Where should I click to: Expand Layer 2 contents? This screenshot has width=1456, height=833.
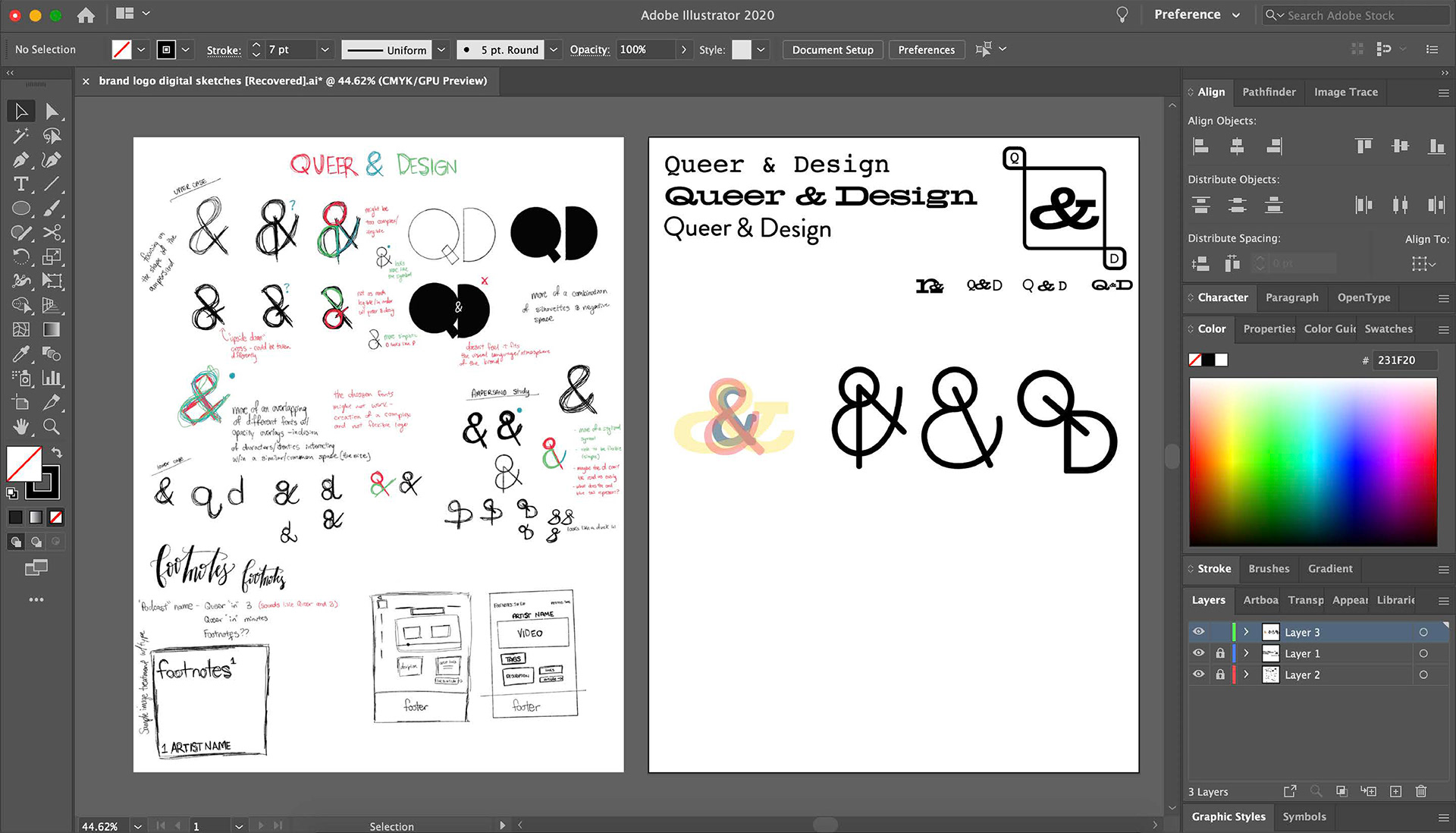1246,674
